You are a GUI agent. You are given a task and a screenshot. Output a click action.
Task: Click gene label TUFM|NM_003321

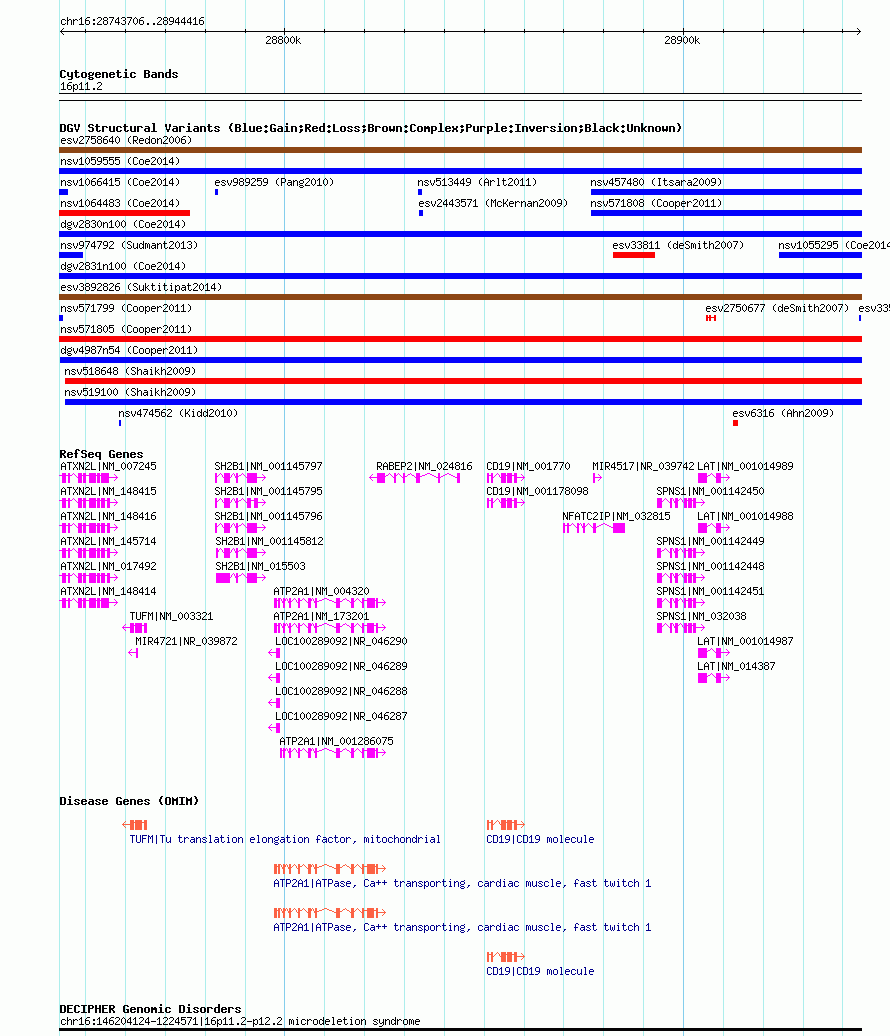click(171, 616)
